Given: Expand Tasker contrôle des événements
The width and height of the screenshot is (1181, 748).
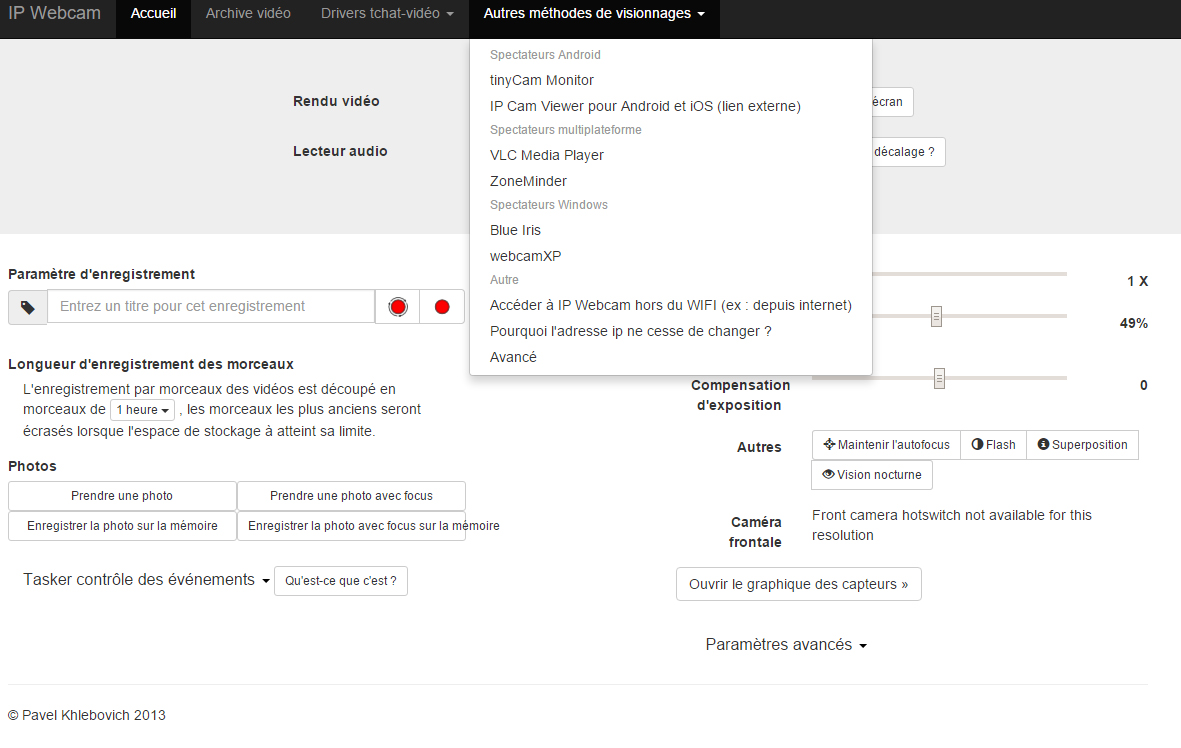Looking at the screenshot, I should click(146, 579).
